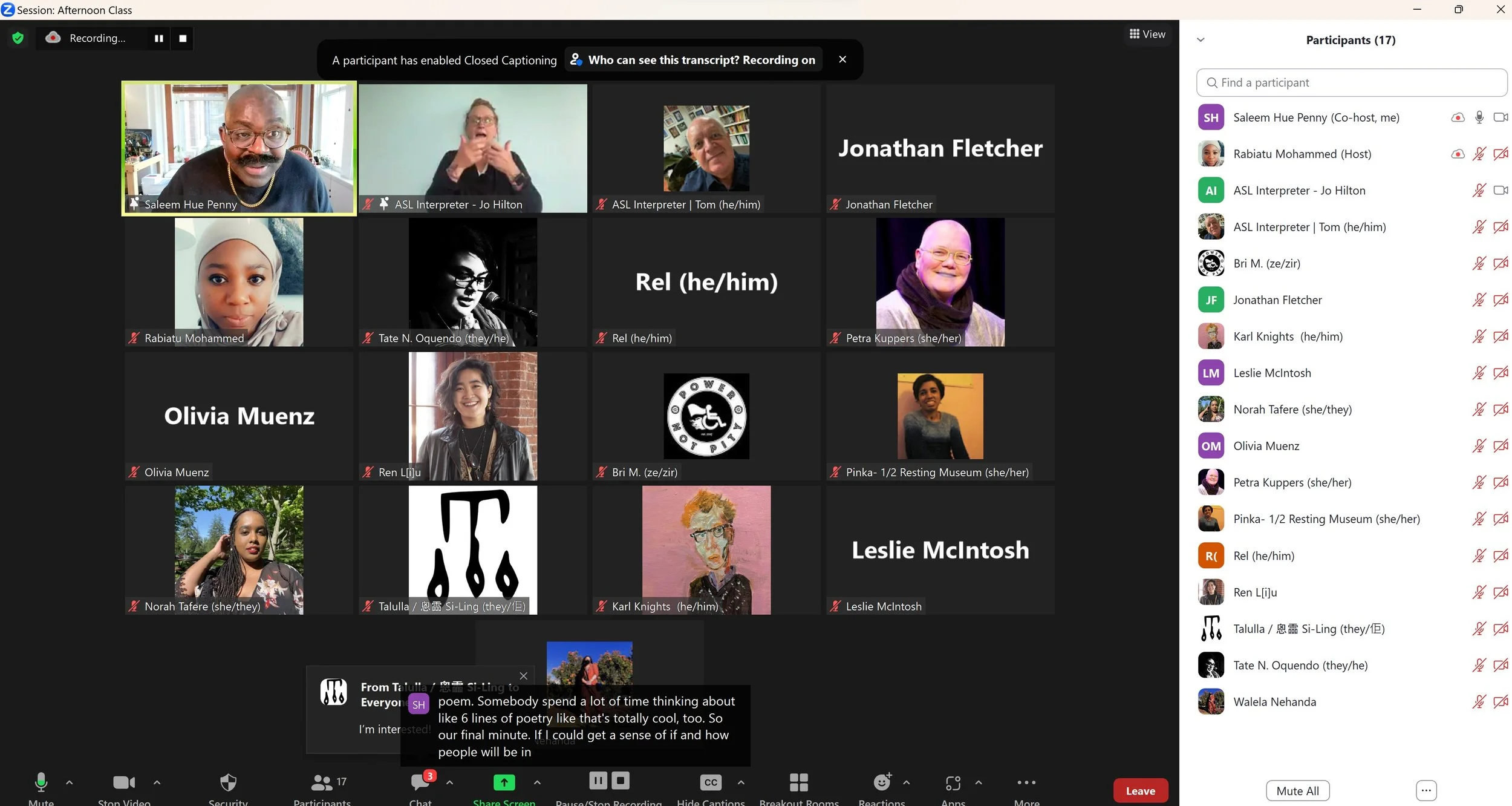1512x806 pixels.
Task: Click the green encryption shield icon
Action: click(18, 38)
